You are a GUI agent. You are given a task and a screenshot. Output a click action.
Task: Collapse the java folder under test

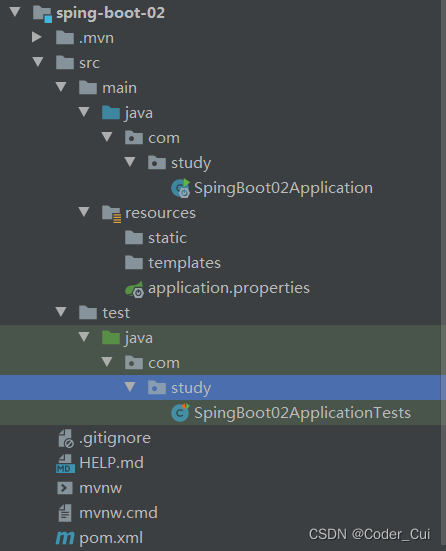click(x=84, y=337)
